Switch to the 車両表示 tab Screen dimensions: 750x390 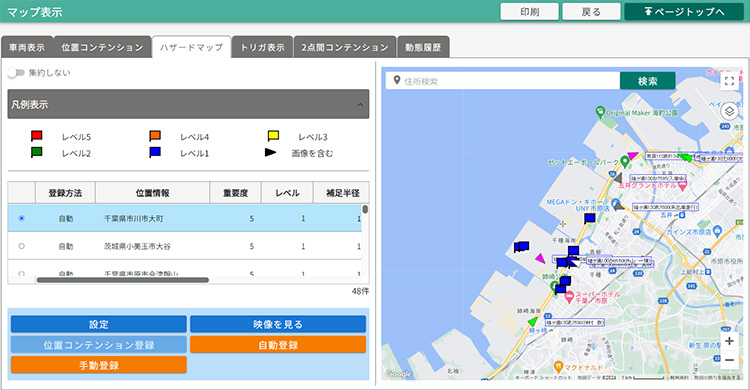(x=27, y=47)
